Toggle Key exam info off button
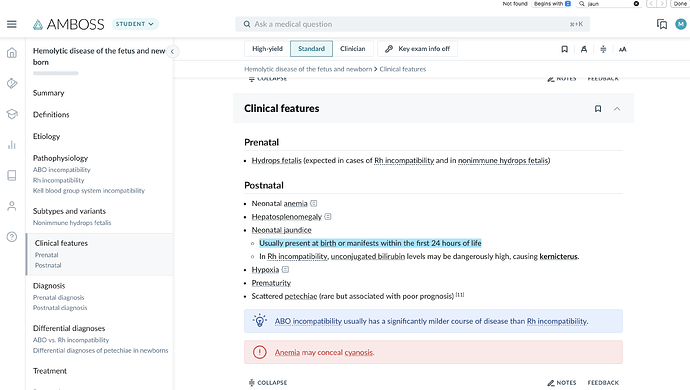Image resolution: width=690 pixels, height=390 pixels. click(x=417, y=49)
